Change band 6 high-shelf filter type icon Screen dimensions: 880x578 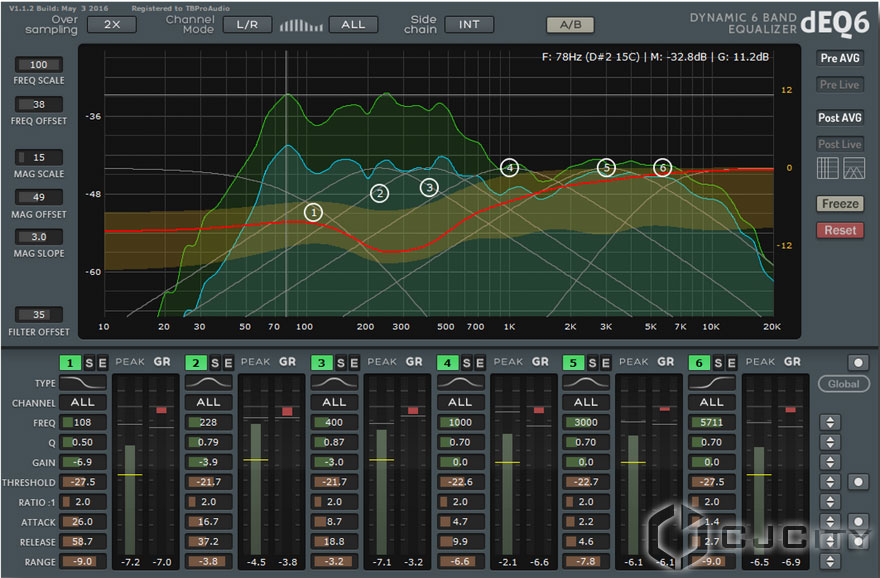click(x=712, y=383)
